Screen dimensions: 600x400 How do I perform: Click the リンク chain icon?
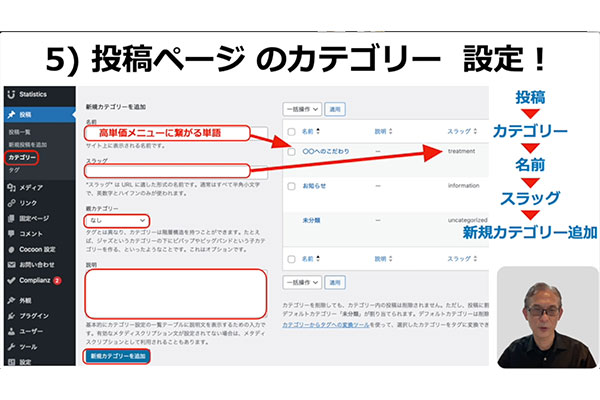11,203
